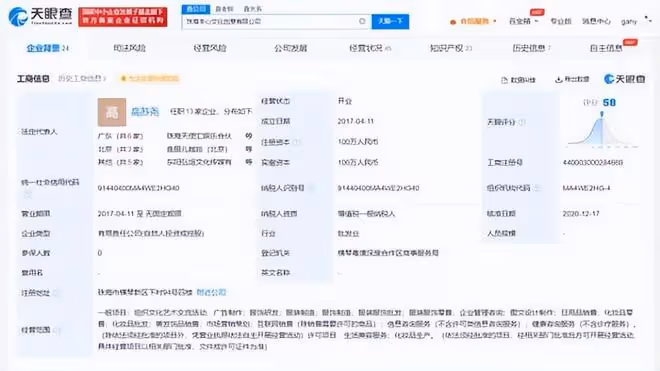Select the 北京 region company row
Viewport: 660px width, 371px height.
click(120, 149)
